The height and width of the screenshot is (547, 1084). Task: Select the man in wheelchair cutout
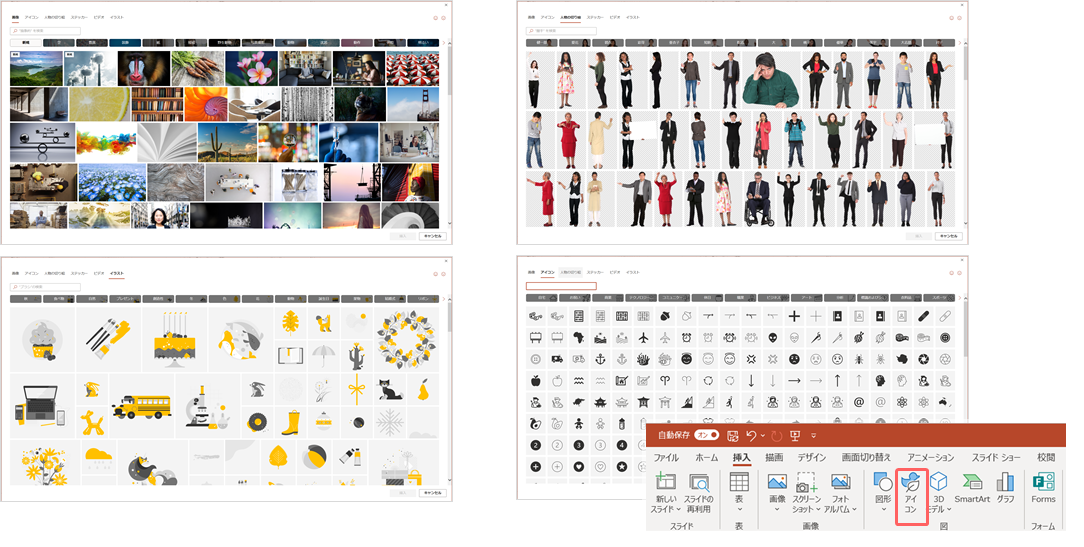[x=760, y=199]
